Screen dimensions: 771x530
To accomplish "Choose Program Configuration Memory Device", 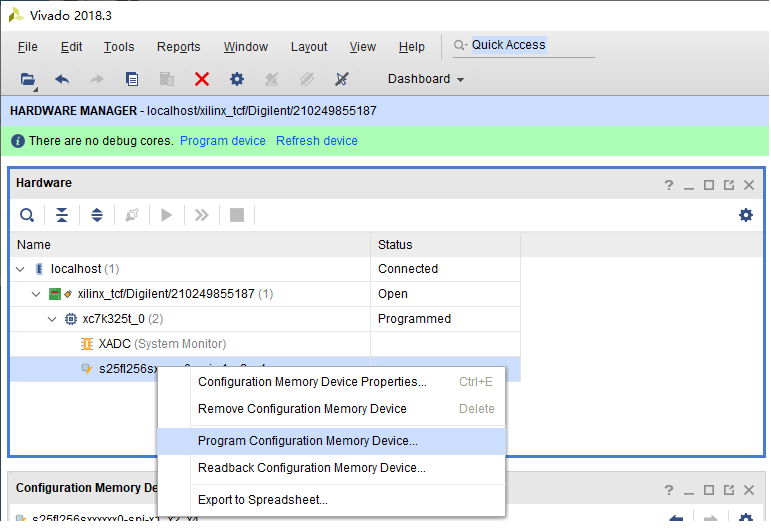I will (x=331, y=441).
